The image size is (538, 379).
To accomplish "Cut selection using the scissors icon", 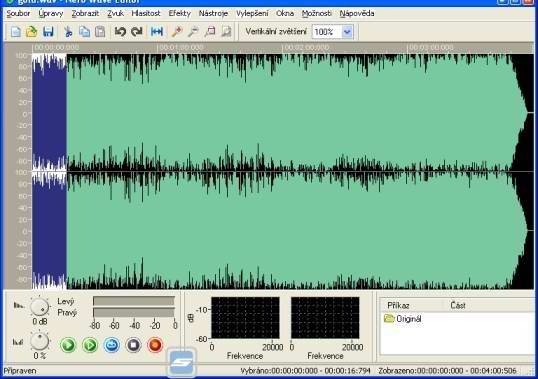I will click(x=68, y=32).
